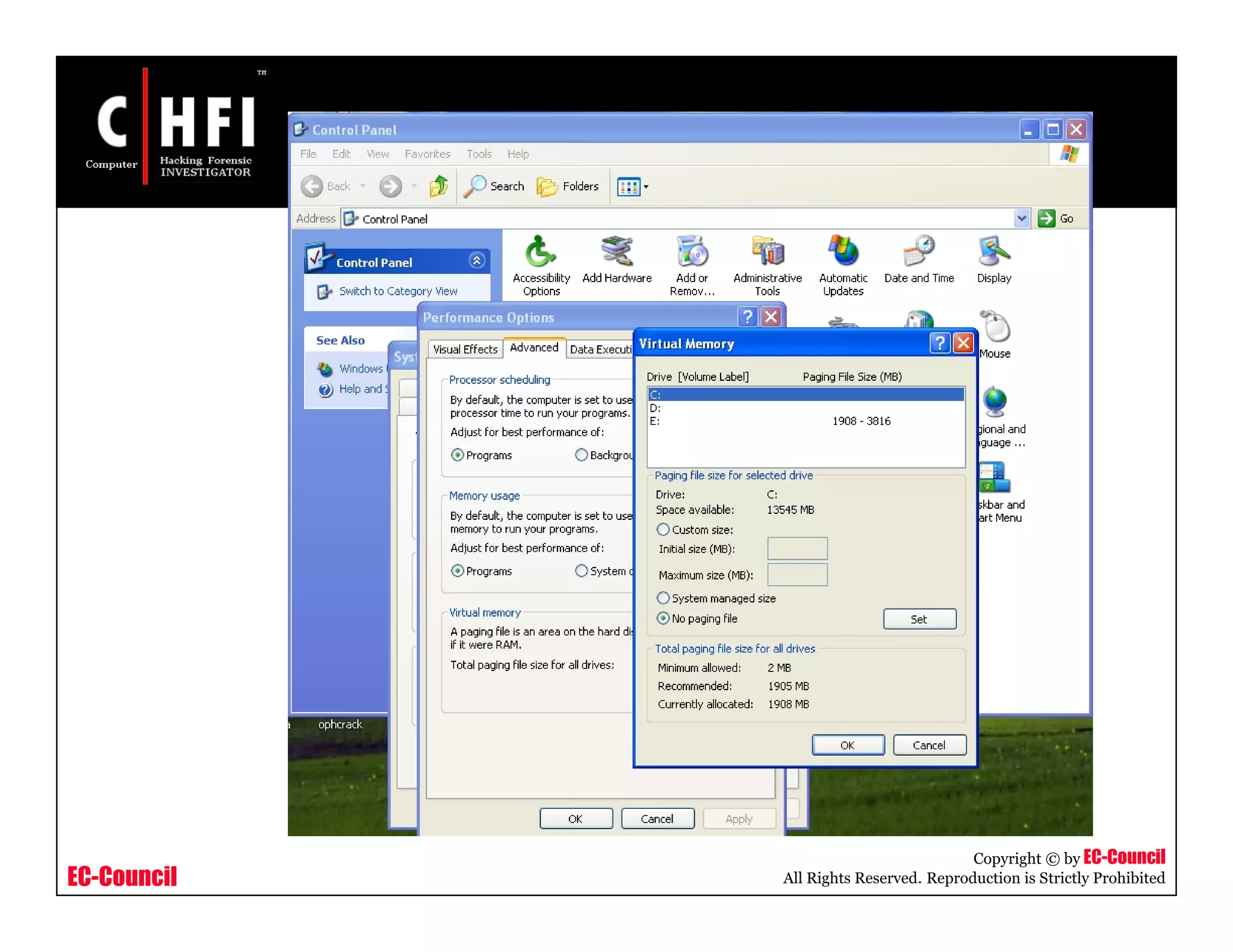
Task: Click the Initial size input field
Action: (797, 549)
